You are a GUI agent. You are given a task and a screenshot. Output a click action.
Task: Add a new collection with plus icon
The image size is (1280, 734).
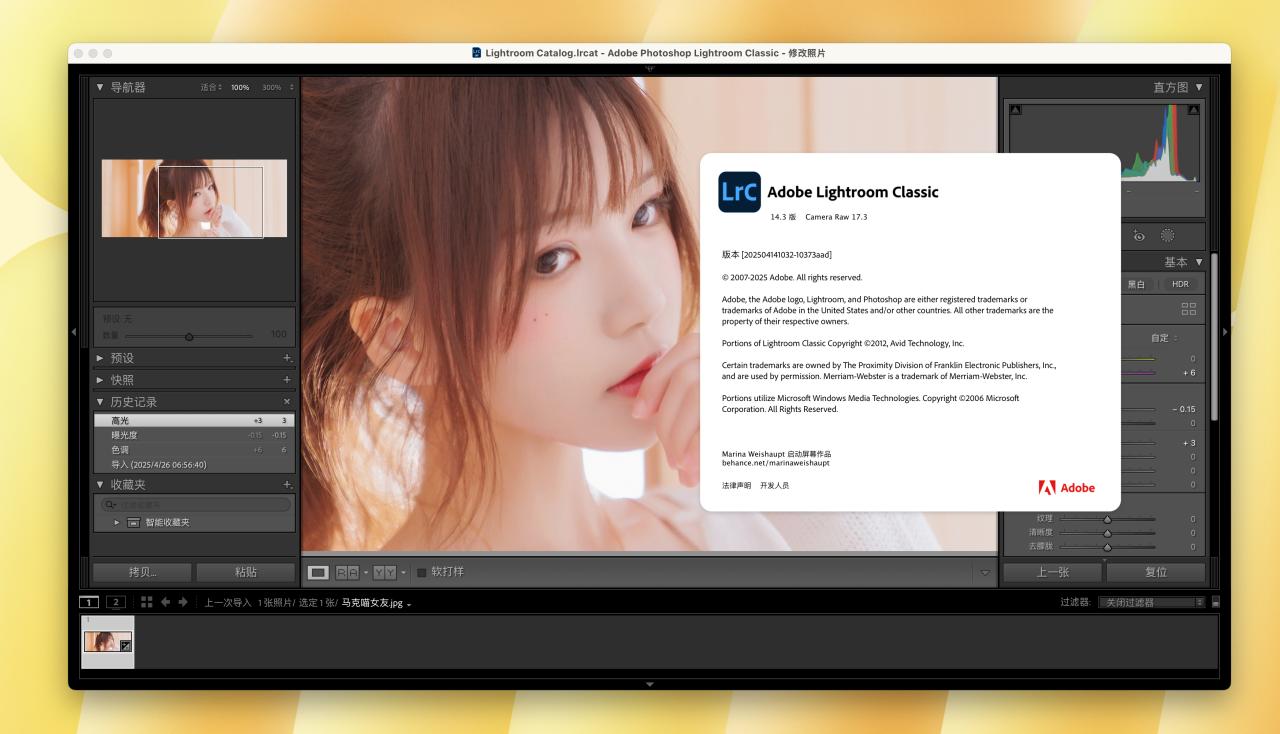(287, 484)
